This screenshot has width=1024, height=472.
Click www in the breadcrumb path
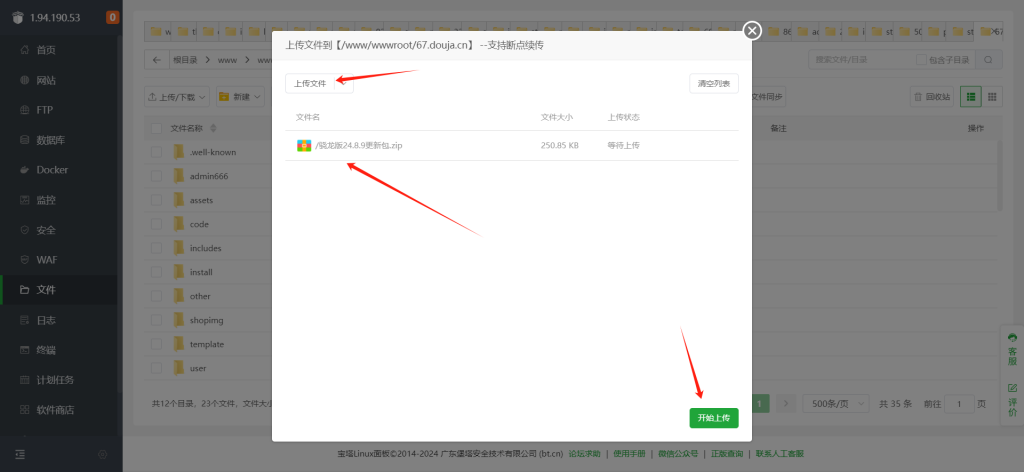(227, 60)
